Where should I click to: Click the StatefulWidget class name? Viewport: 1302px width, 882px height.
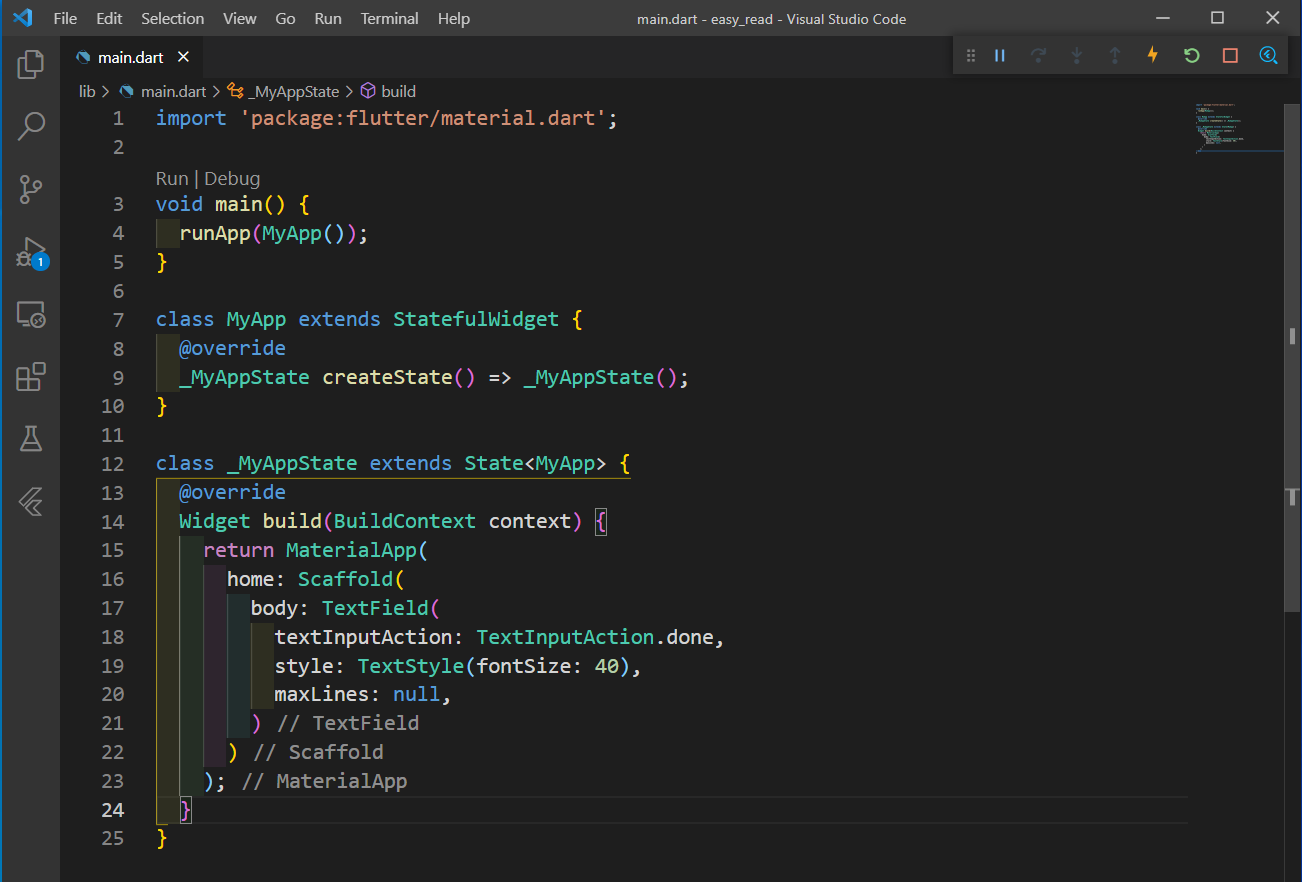(x=476, y=320)
